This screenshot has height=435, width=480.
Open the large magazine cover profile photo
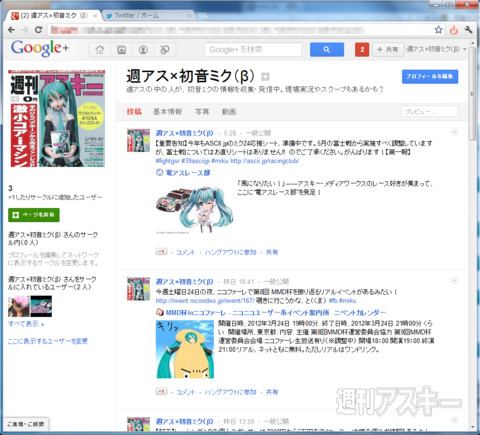57,118
